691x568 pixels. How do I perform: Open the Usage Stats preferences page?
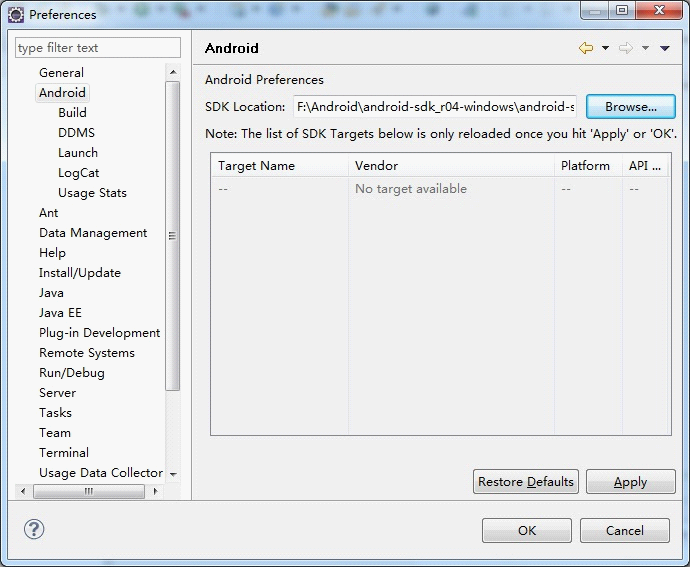click(x=92, y=193)
